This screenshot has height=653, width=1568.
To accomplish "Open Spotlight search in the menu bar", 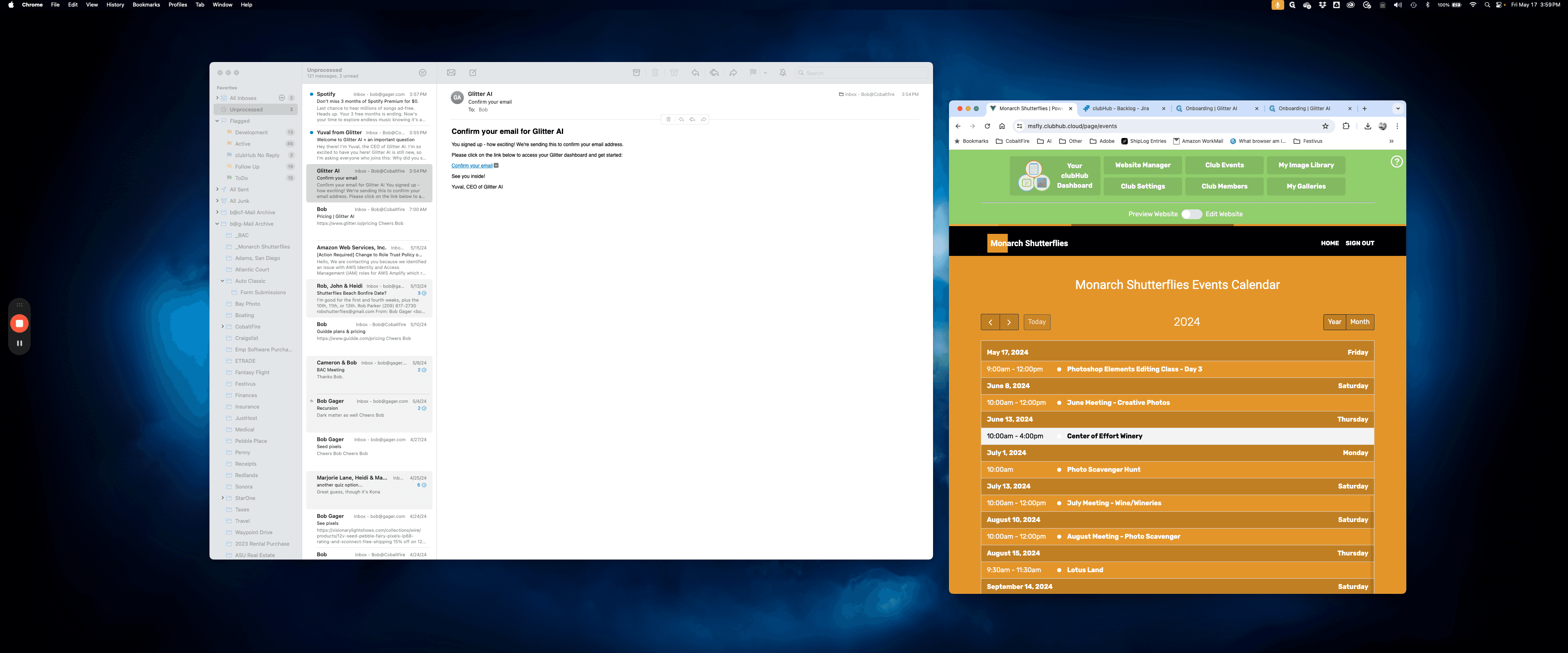I will [1487, 5].
